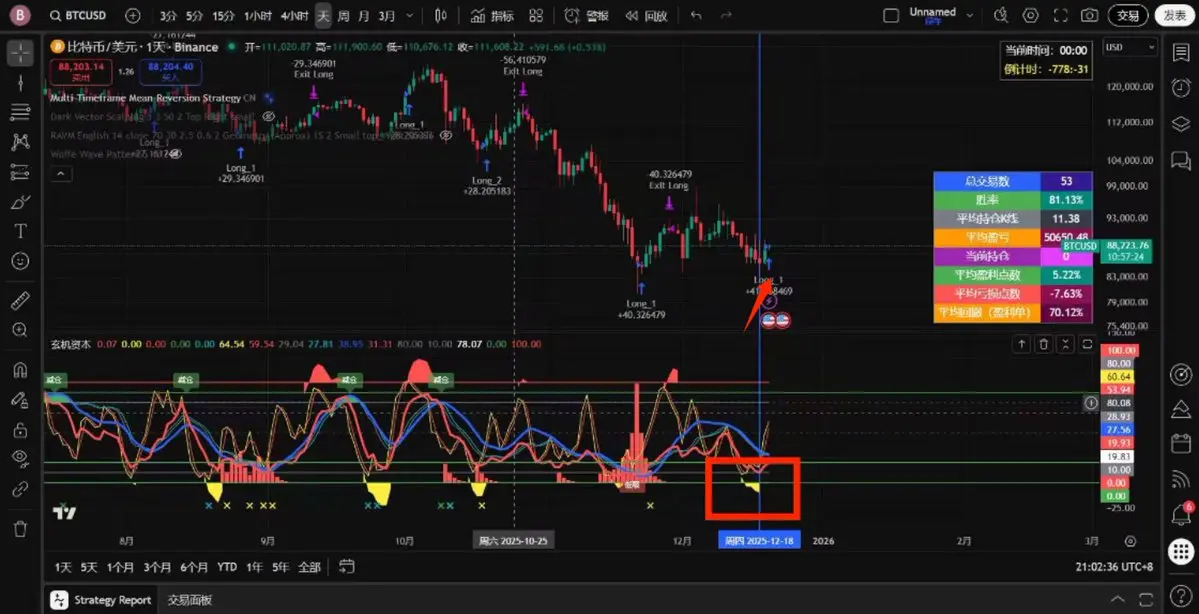Open chart settings hexagon icon
Screen dimensions: 1199x614
tap(1029, 15)
